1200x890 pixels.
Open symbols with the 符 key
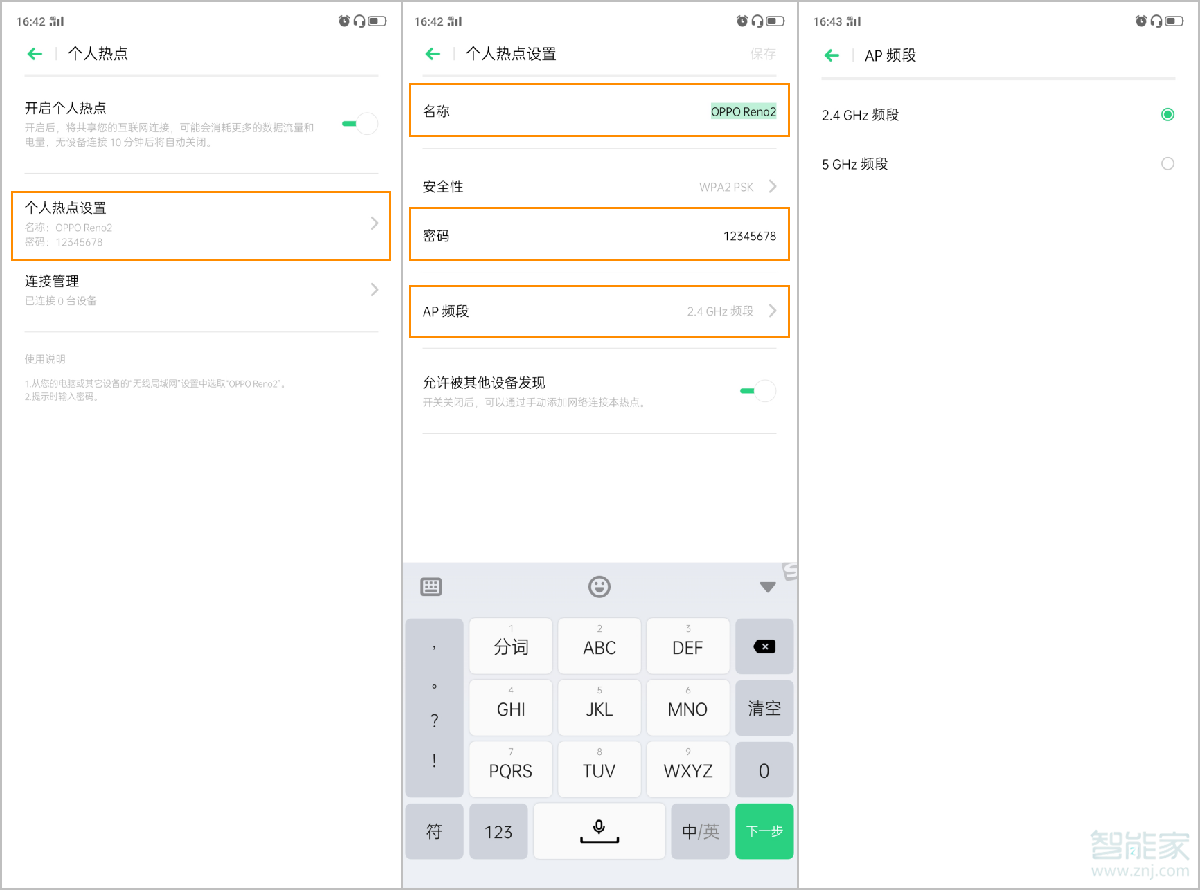(x=434, y=830)
